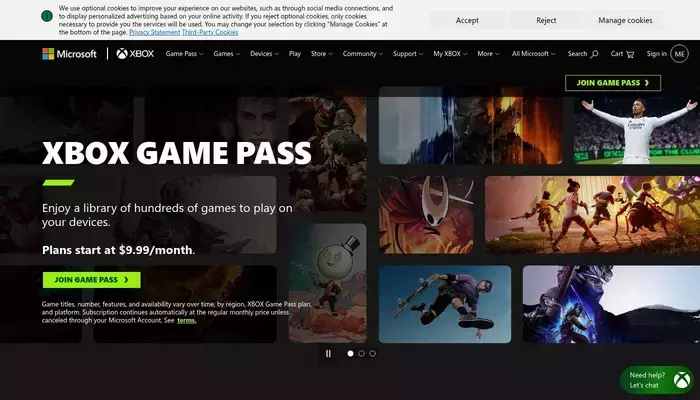Expand the All Microsoft menu
This screenshot has width=700, height=400.
533,54
